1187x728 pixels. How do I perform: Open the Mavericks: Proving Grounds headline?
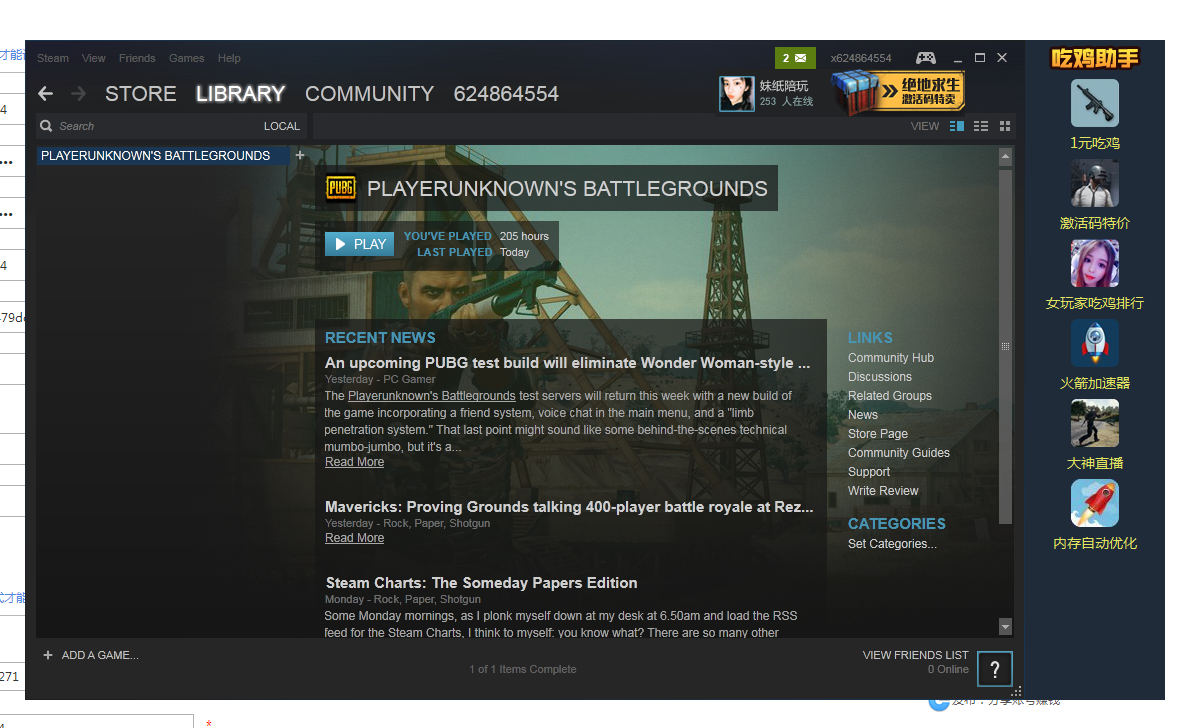tap(569, 507)
